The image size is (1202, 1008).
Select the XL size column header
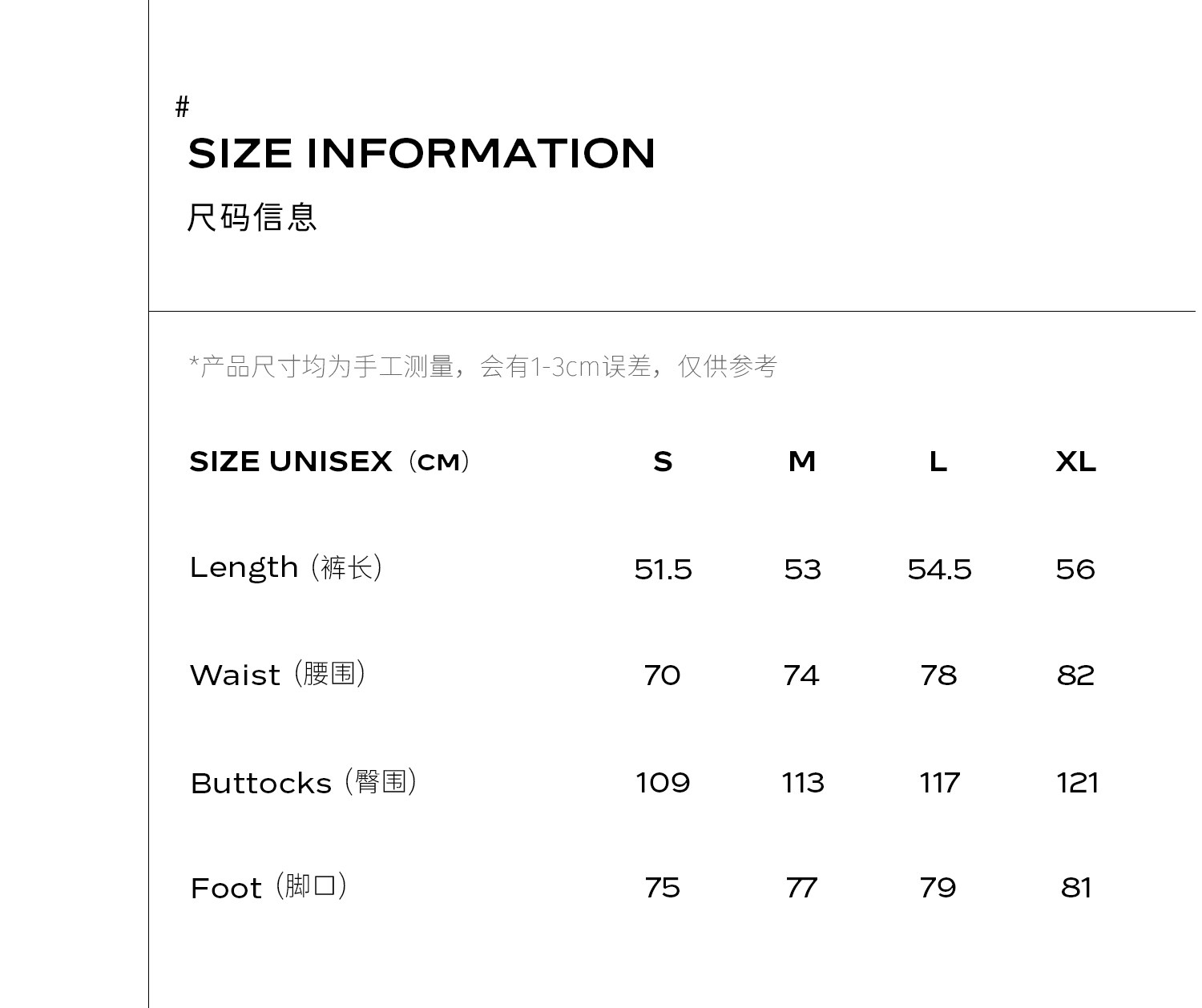pos(1075,462)
